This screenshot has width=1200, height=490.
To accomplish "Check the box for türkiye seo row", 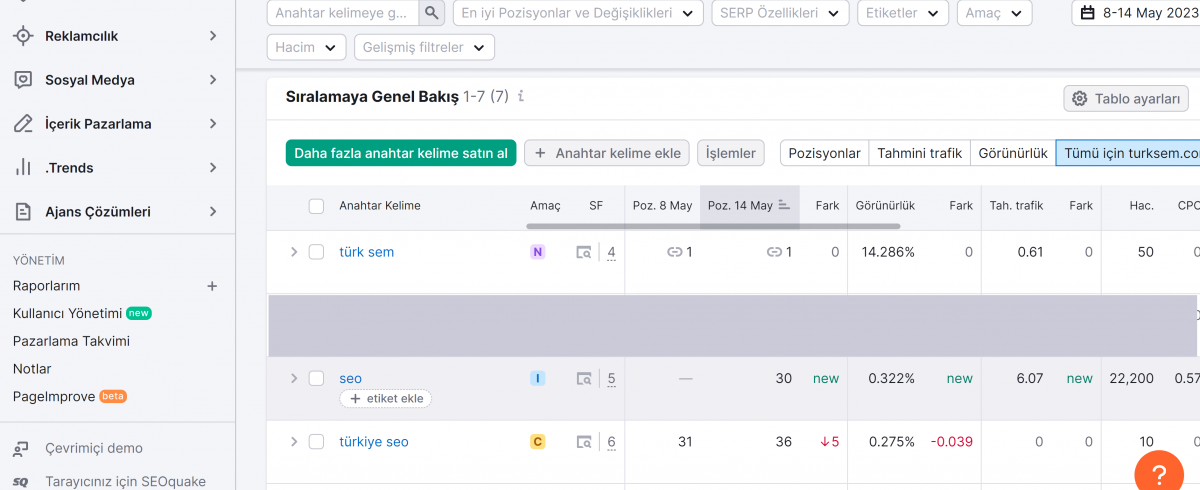I will click(x=316, y=442).
